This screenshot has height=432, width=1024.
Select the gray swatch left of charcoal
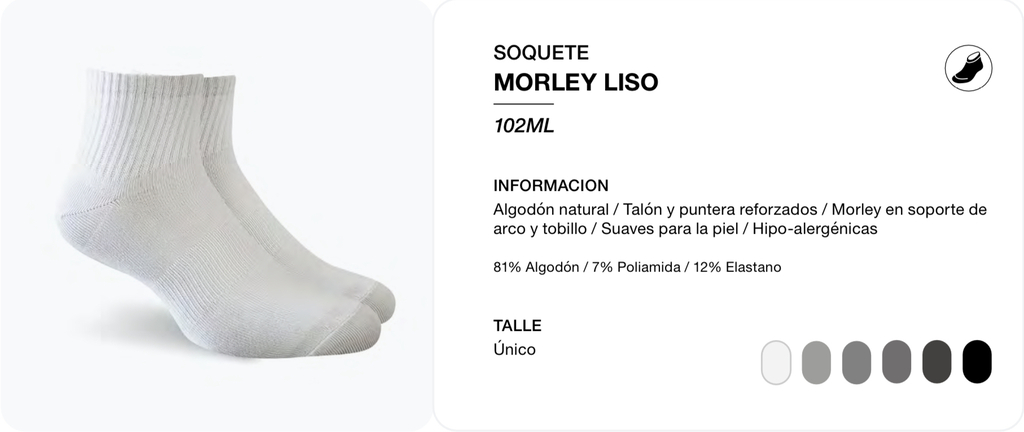[x=896, y=362]
